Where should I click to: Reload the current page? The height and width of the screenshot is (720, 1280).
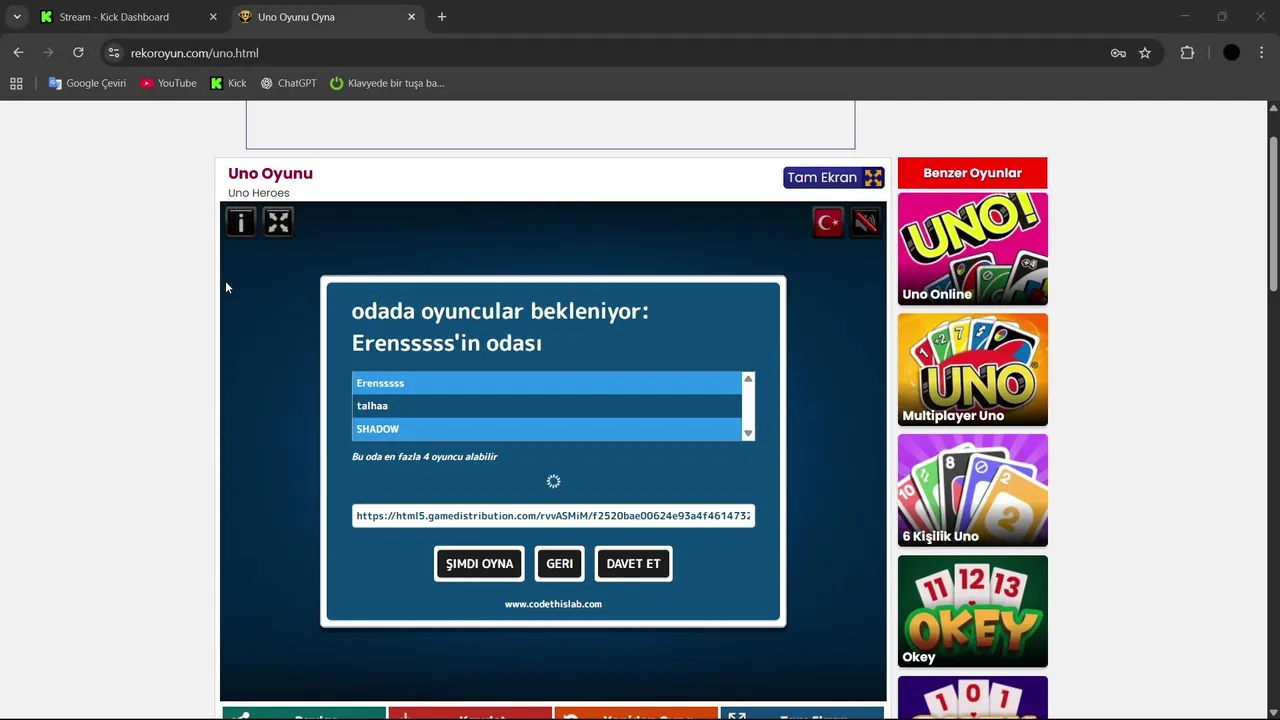pyautogui.click(x=78, y=53)
